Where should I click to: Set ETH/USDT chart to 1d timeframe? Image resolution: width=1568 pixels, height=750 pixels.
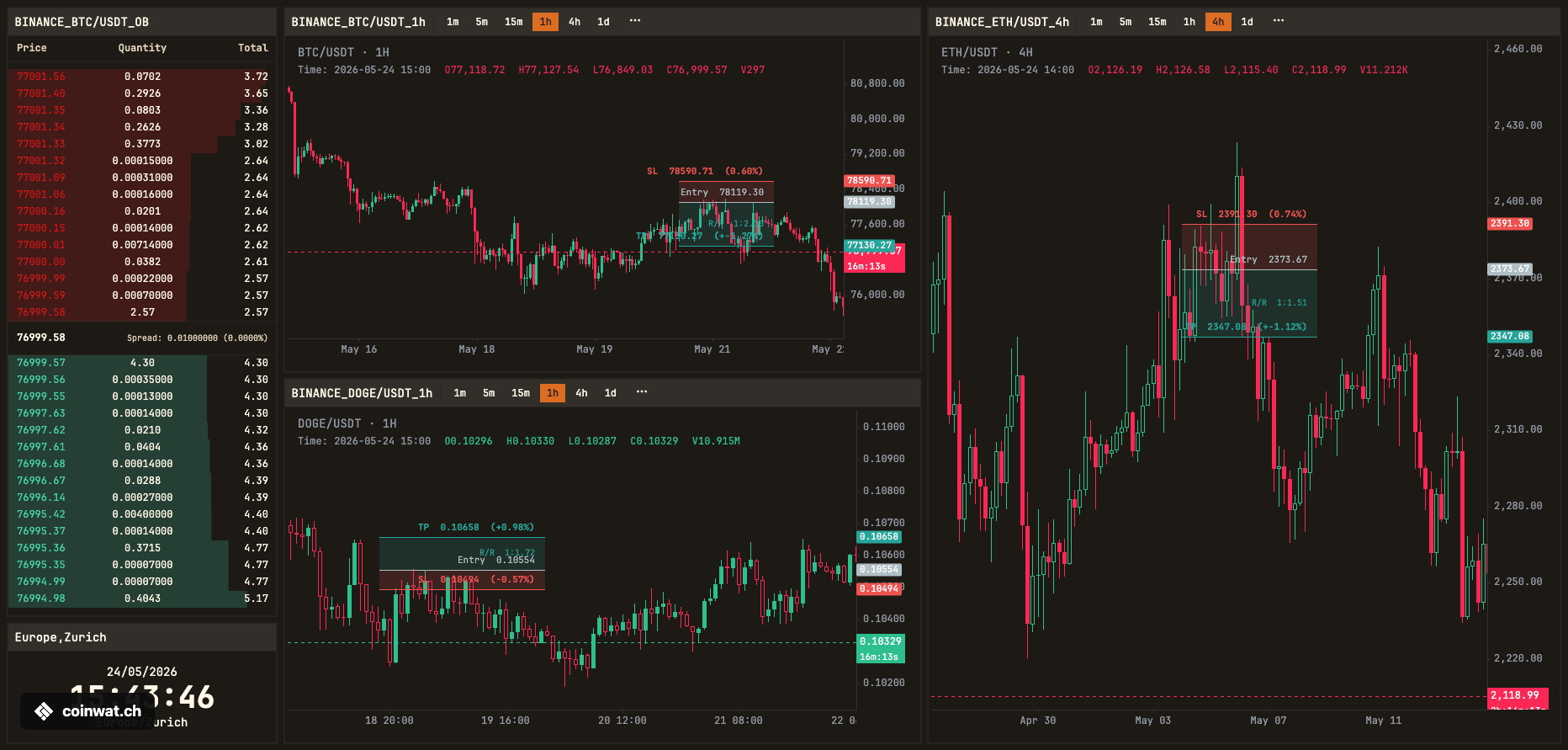click(x=1248, y=22)
